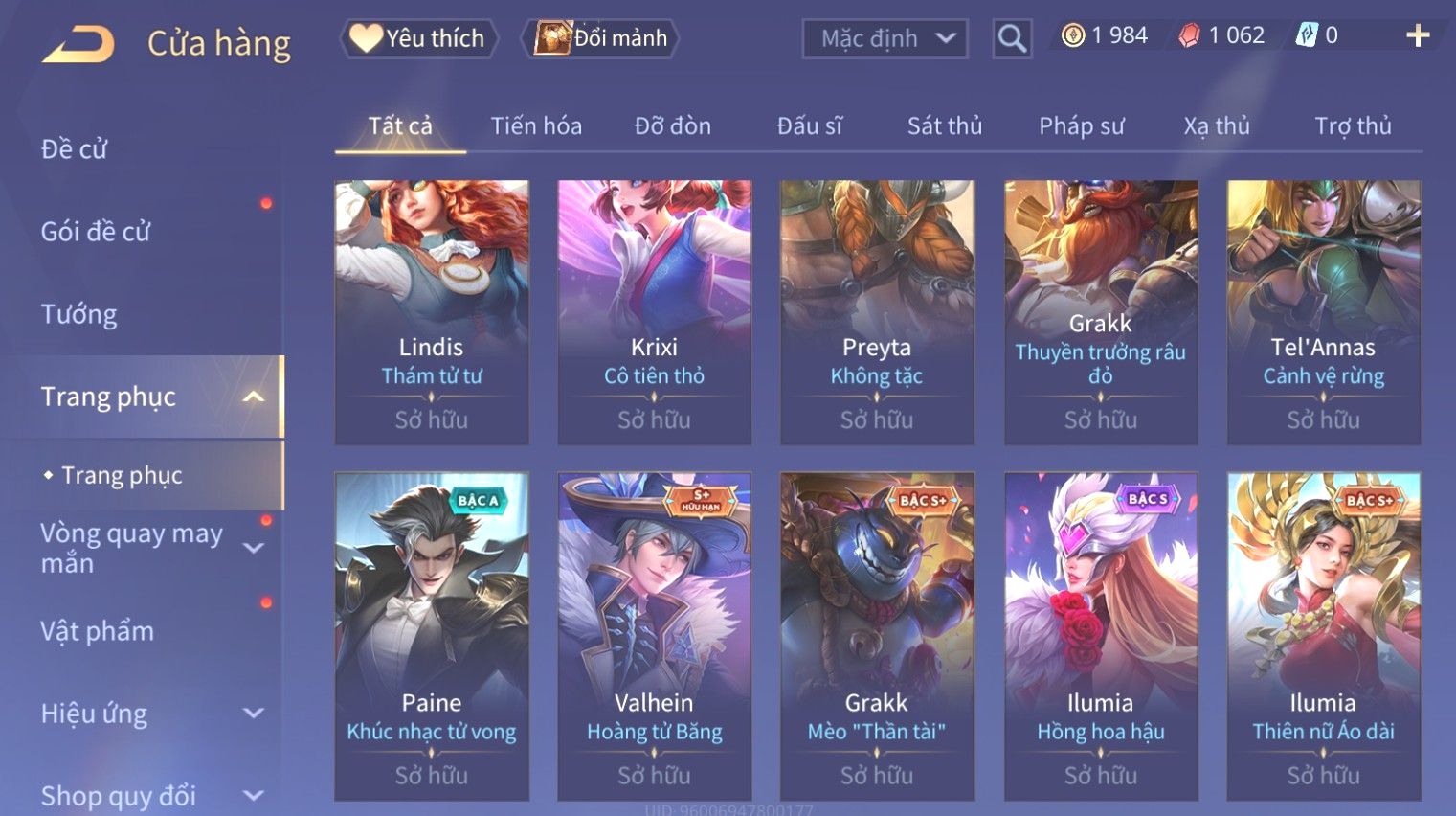
Task: Tap the gold coin balance icon
Action: point(1072,35)
